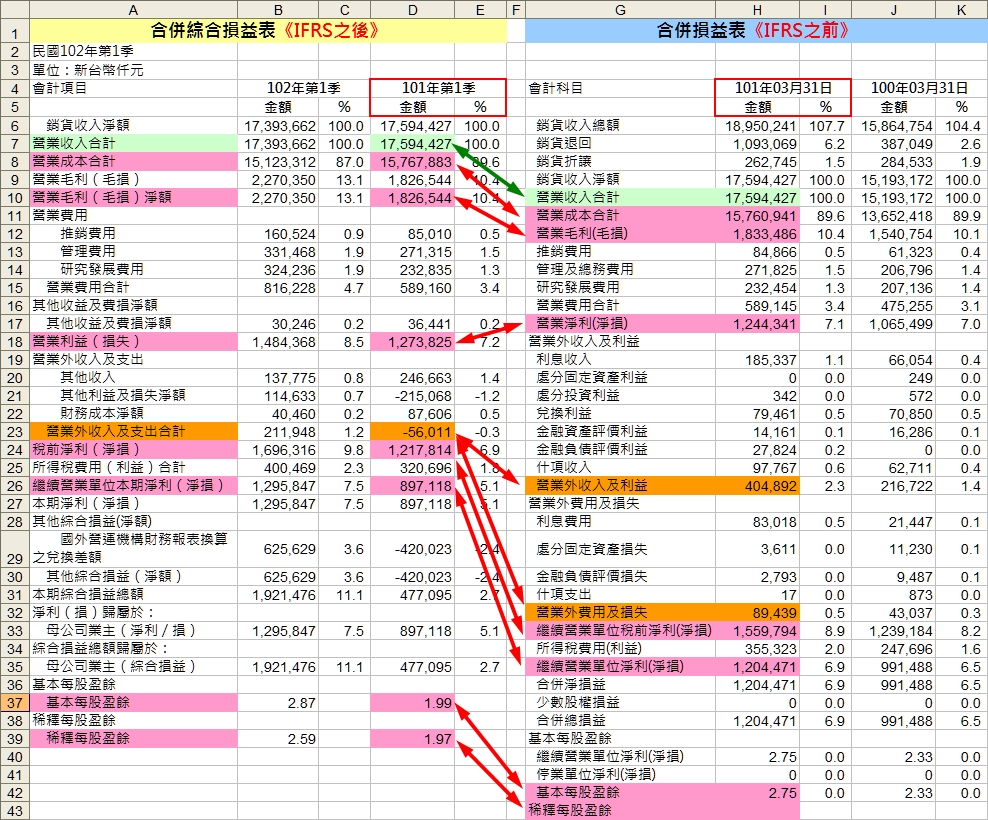This screenshot has height=820, width=988.
Task: Click cell 停業單位淨利(淨損)
Action: click(x=620, y=775)
